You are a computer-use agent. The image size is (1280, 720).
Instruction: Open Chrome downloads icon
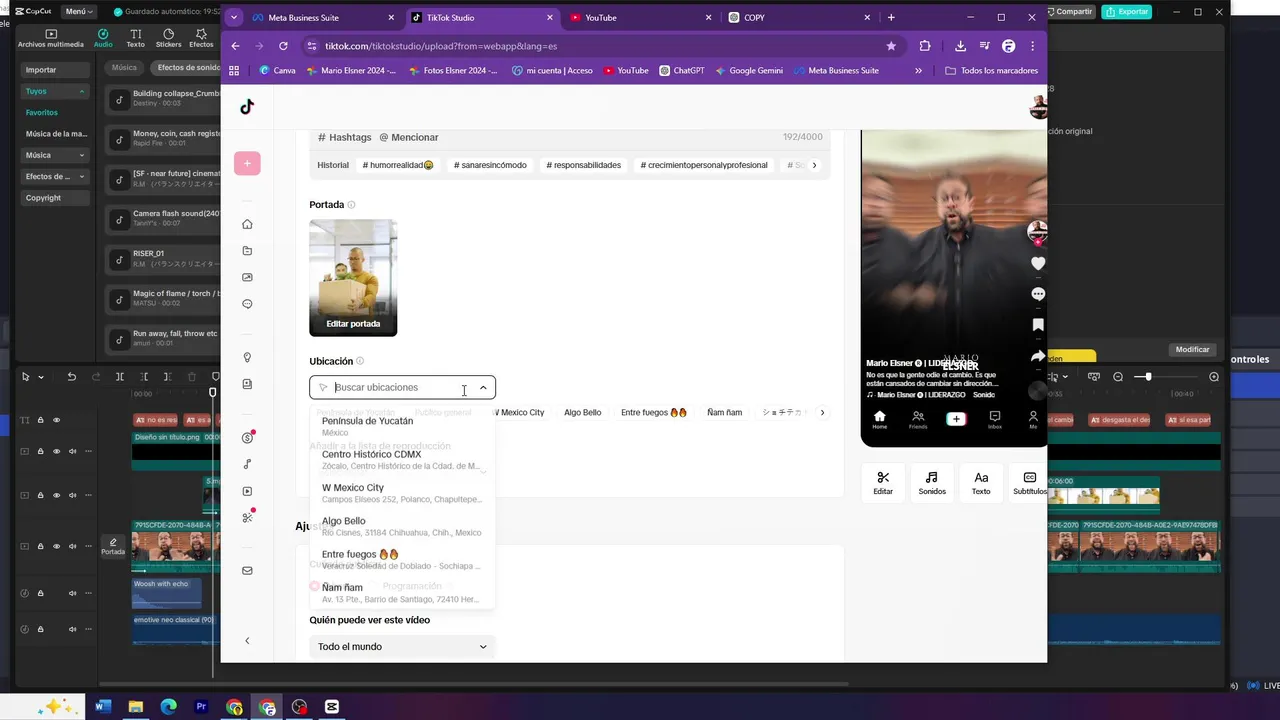coord(960,46)
